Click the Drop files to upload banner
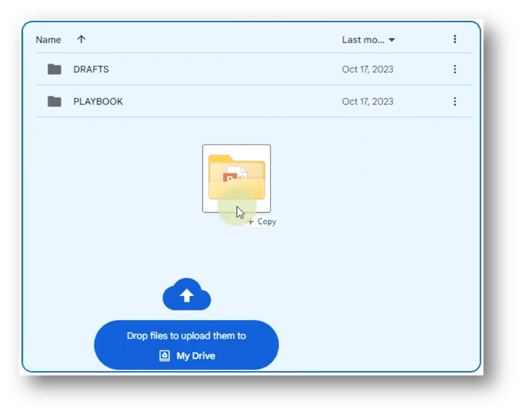This screenshot has width=522, height=414. tap(186, 345)
